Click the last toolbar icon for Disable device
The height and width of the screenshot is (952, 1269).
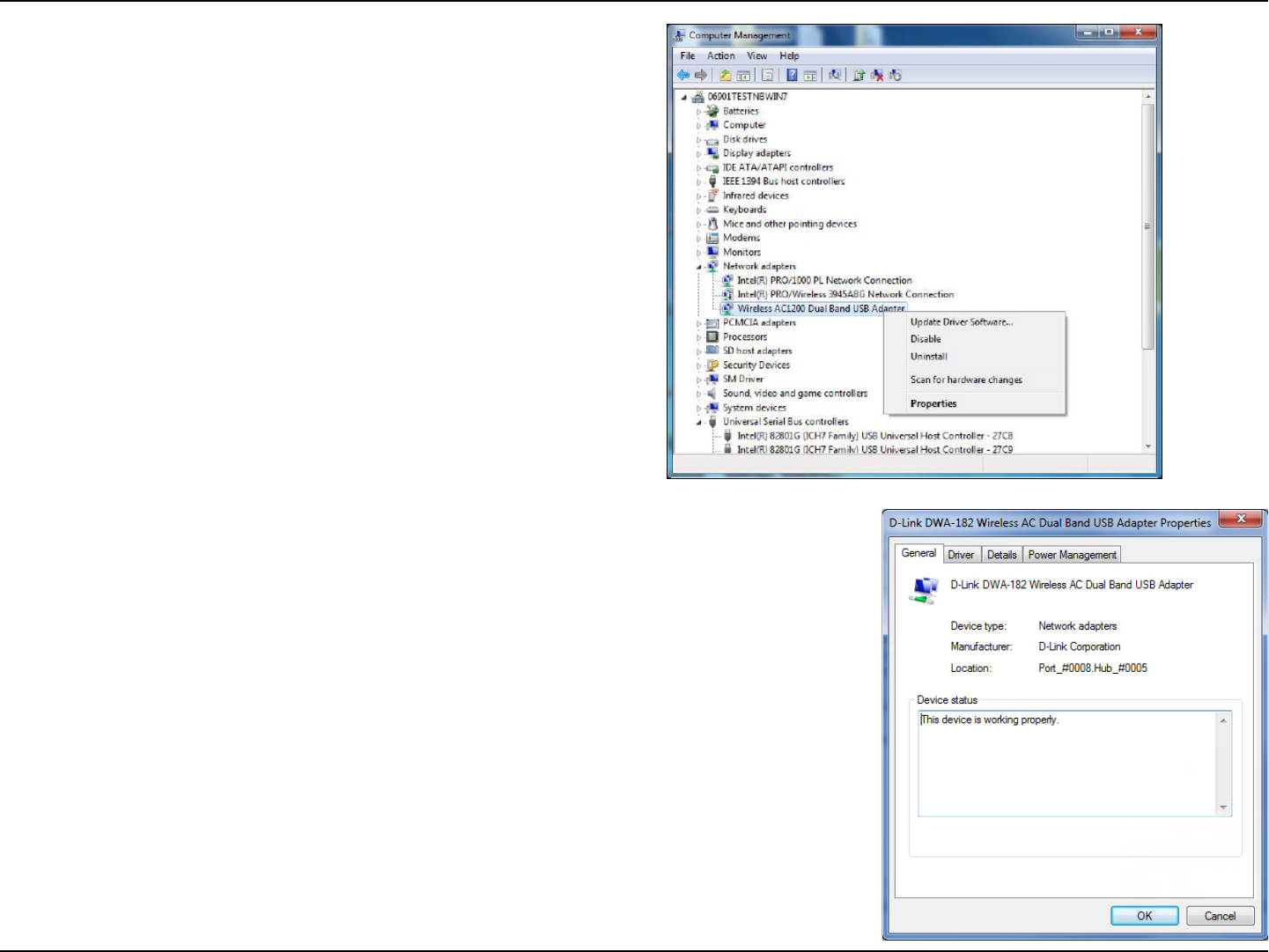895,76
